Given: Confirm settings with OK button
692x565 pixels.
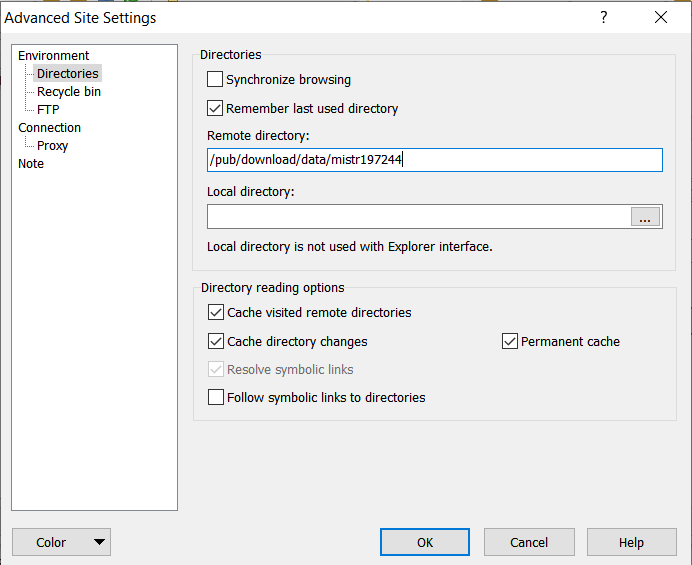Looking at the screenshot, I should coord(425,542).
